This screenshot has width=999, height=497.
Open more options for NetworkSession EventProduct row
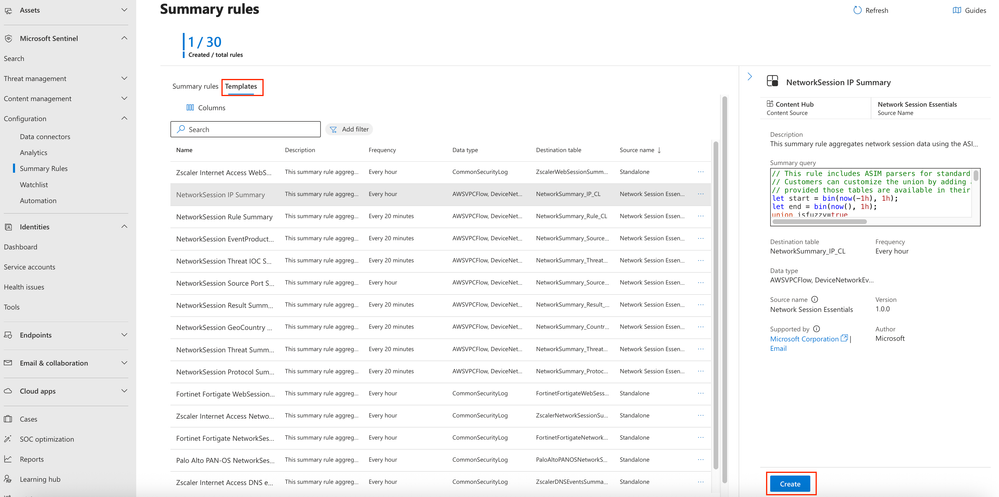tap(701, 238)
